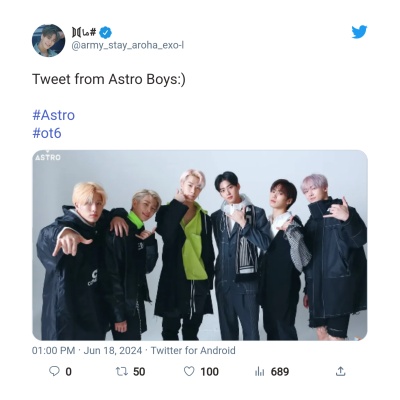
Task: Click the 689 views count
Action: [280, 372]
